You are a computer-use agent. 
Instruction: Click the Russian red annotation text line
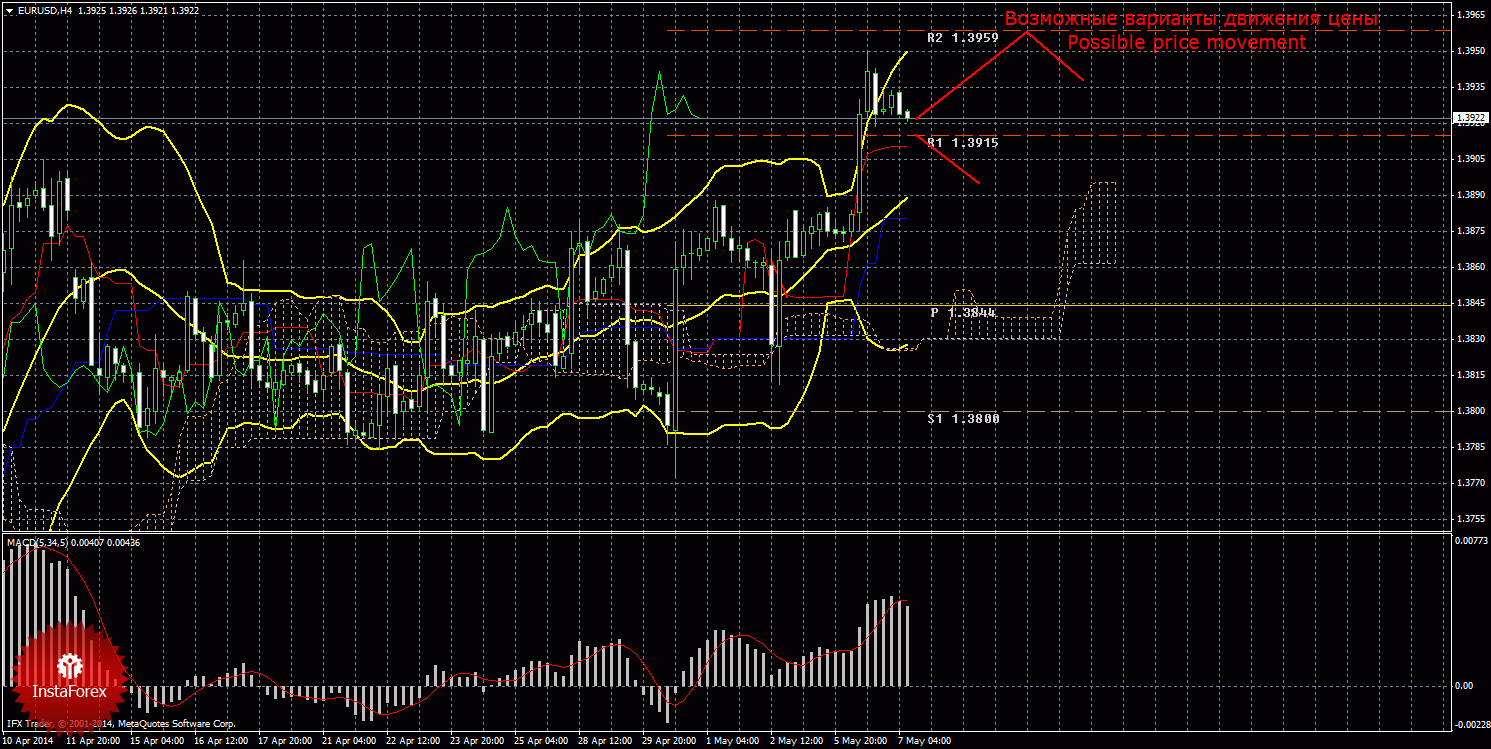point(1192,19)
